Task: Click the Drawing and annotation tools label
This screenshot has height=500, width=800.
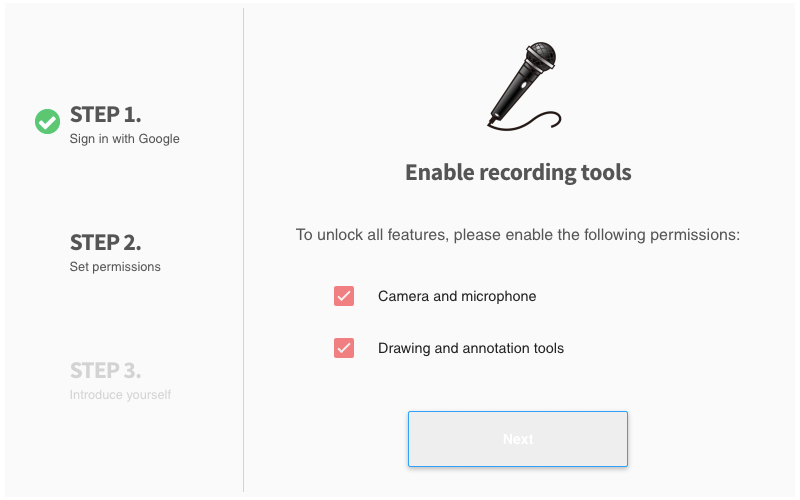Action: 471,348
